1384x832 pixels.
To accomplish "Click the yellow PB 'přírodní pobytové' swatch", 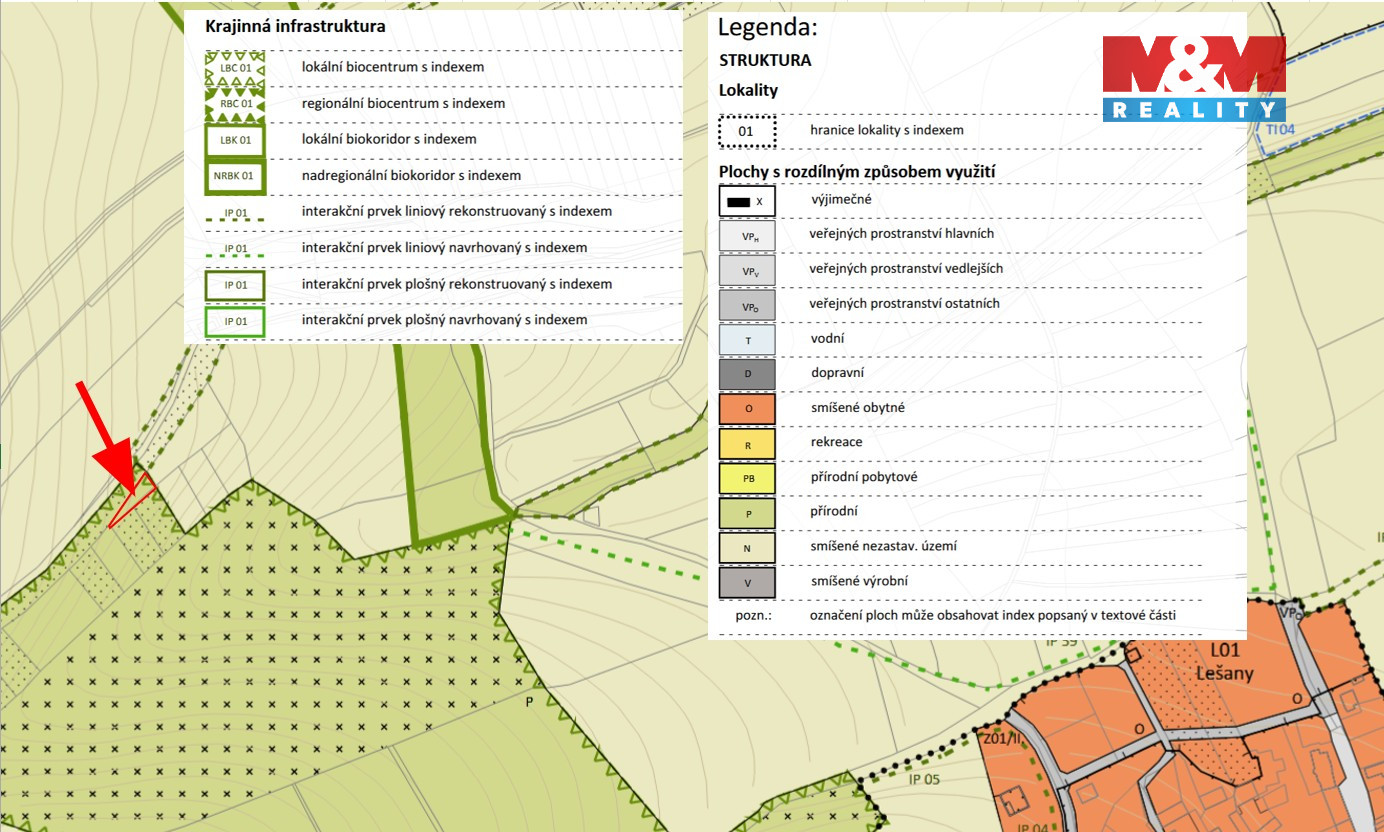I will (746, 478).
